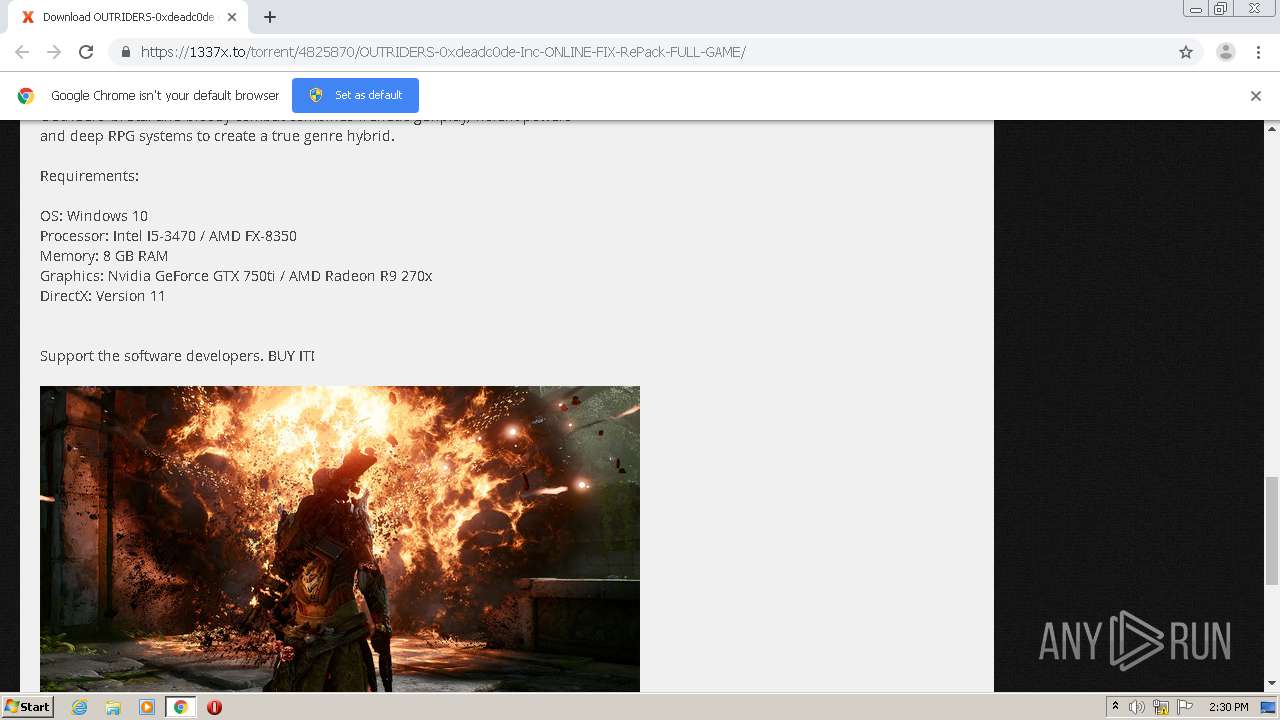Click the Outriders game screenshot
Screen dimensions: 1280x720
pos(340,539)
